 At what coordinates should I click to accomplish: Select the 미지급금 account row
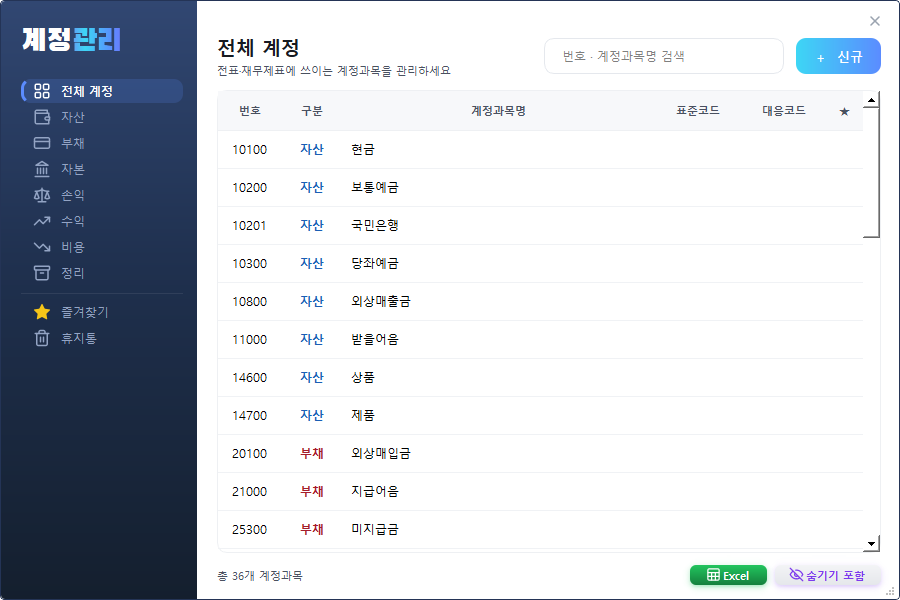540,529
